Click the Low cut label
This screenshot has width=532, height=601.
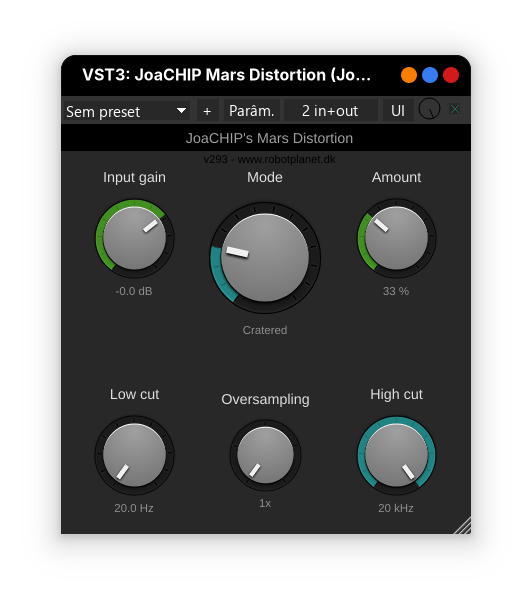click(135, 394)
